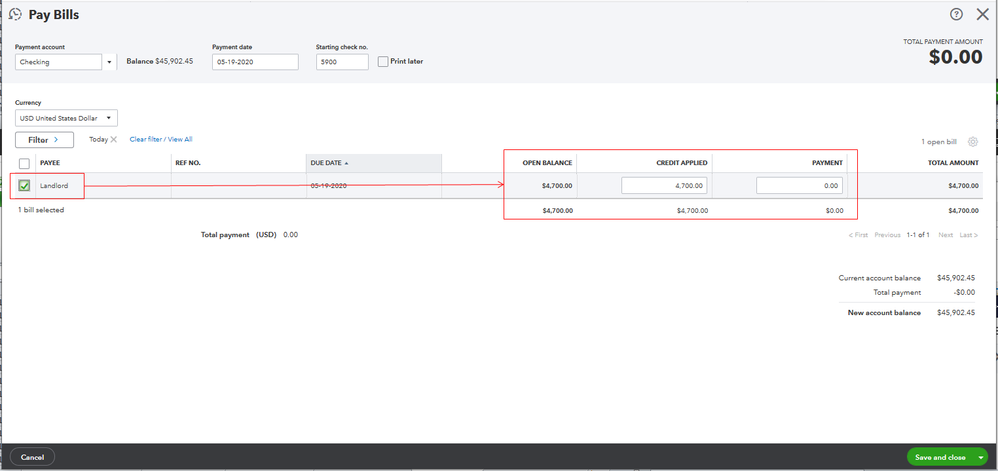Screen dimensions: 998x471
Task: Click the Current account balance label
Action: (880, 278)
